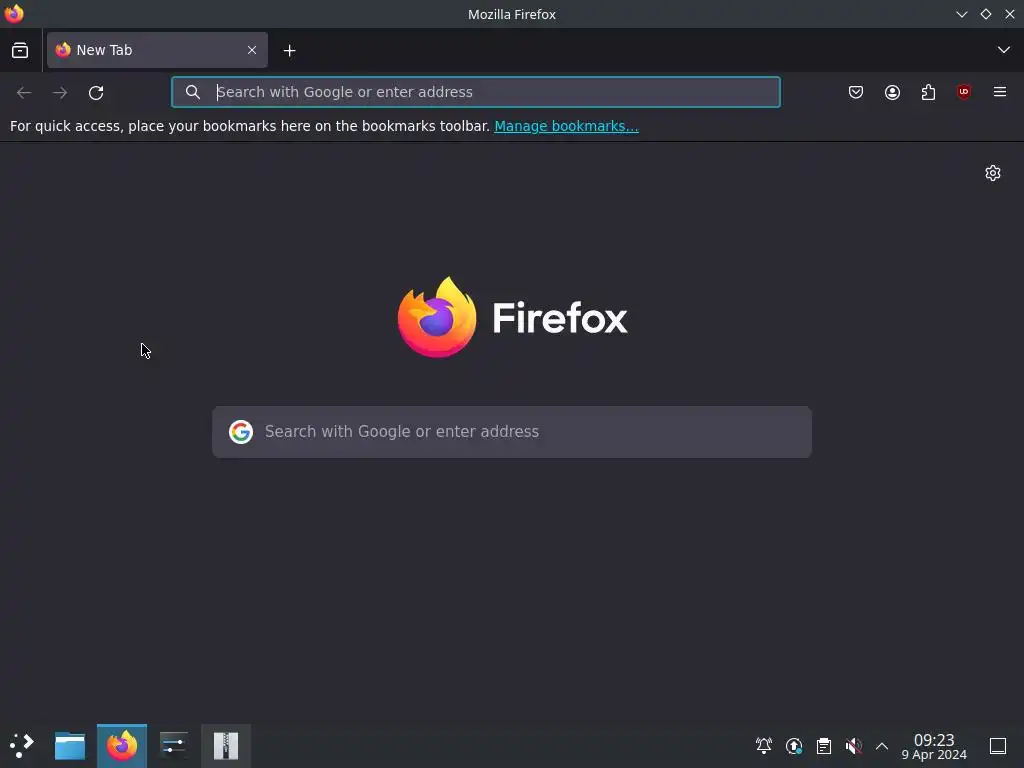The width and height of the screenshot is (1024, 768).
Task: Open the Firefox View button in the tab bar
Action: coord(20,50)
